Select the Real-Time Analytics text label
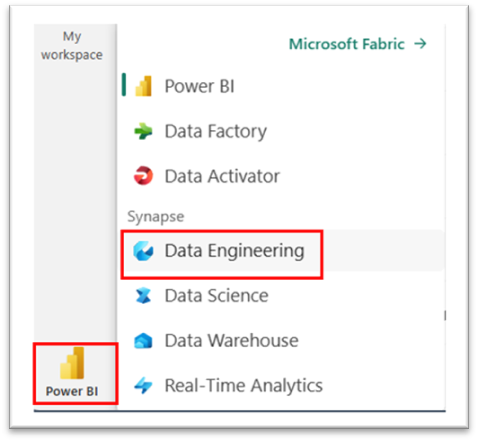 [244, 386]
